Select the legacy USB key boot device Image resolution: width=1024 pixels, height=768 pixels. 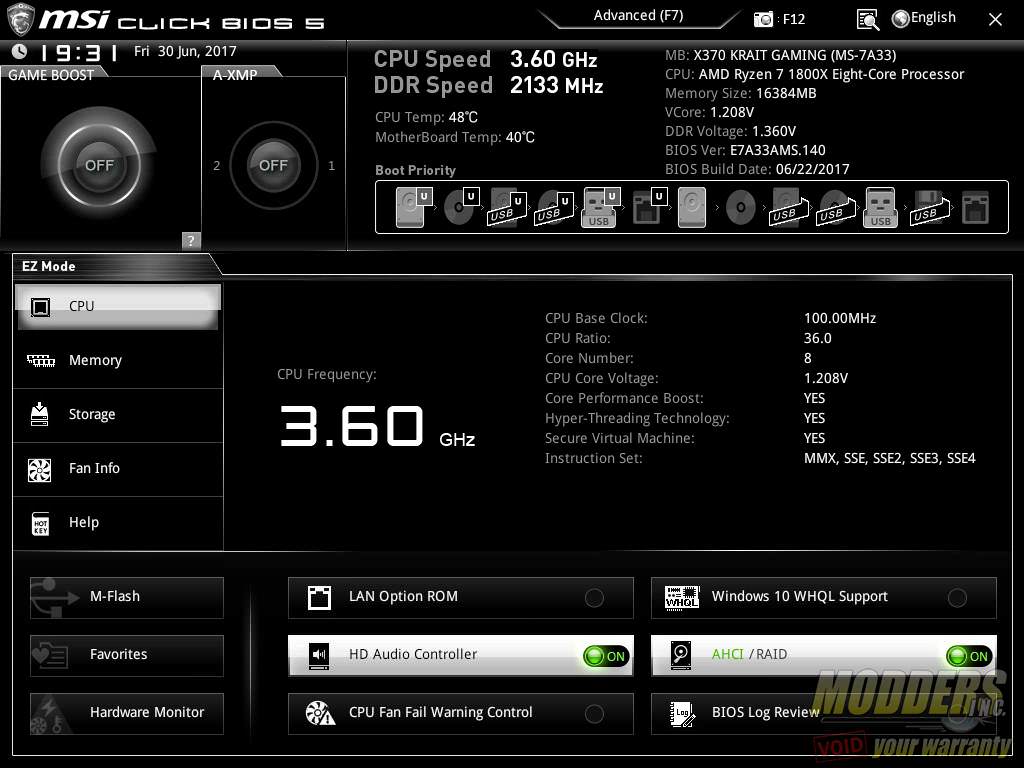tap(880, 208)
